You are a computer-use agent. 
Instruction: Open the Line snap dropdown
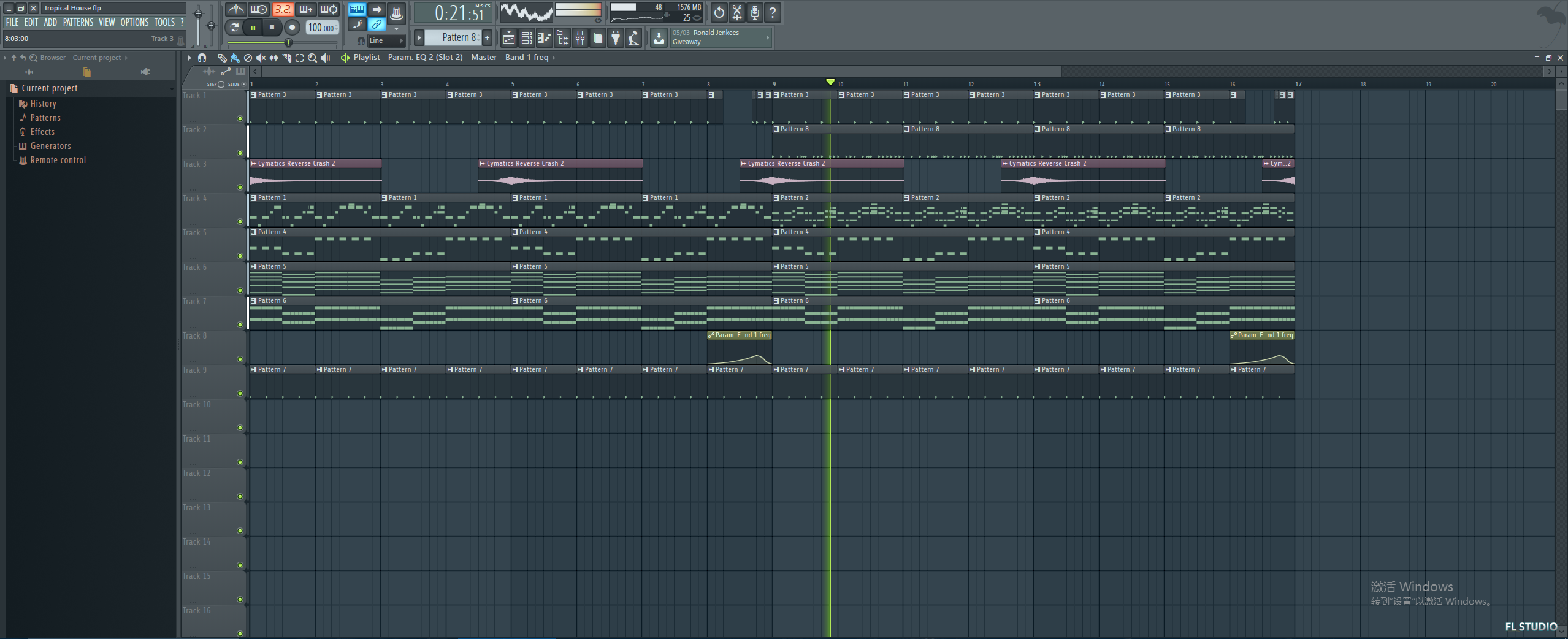pyautogui.click(x=386, y=40)
